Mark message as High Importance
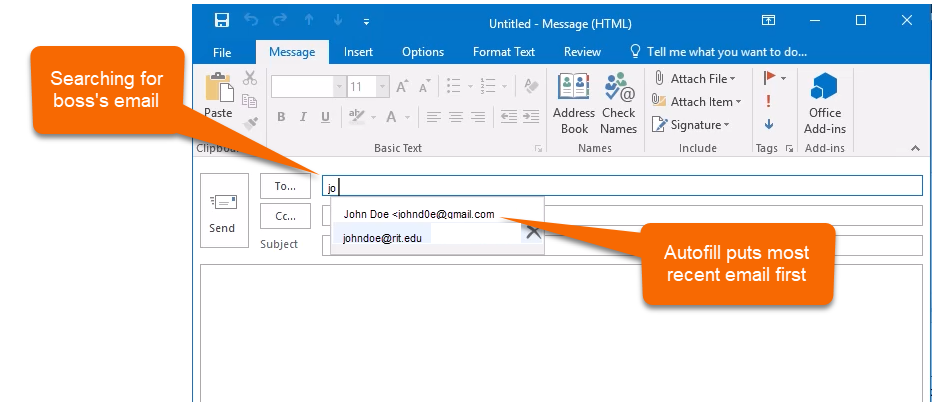 click(768, 101)
